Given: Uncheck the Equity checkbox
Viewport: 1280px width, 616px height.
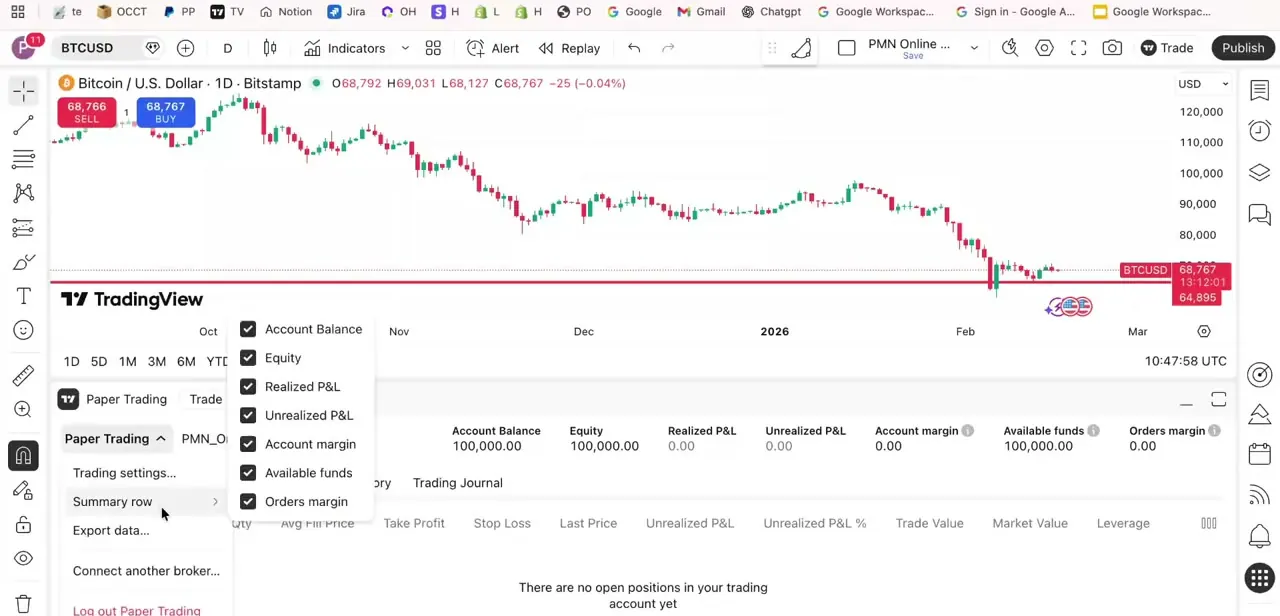Looking at the screenshot, I should coord(248,358).
